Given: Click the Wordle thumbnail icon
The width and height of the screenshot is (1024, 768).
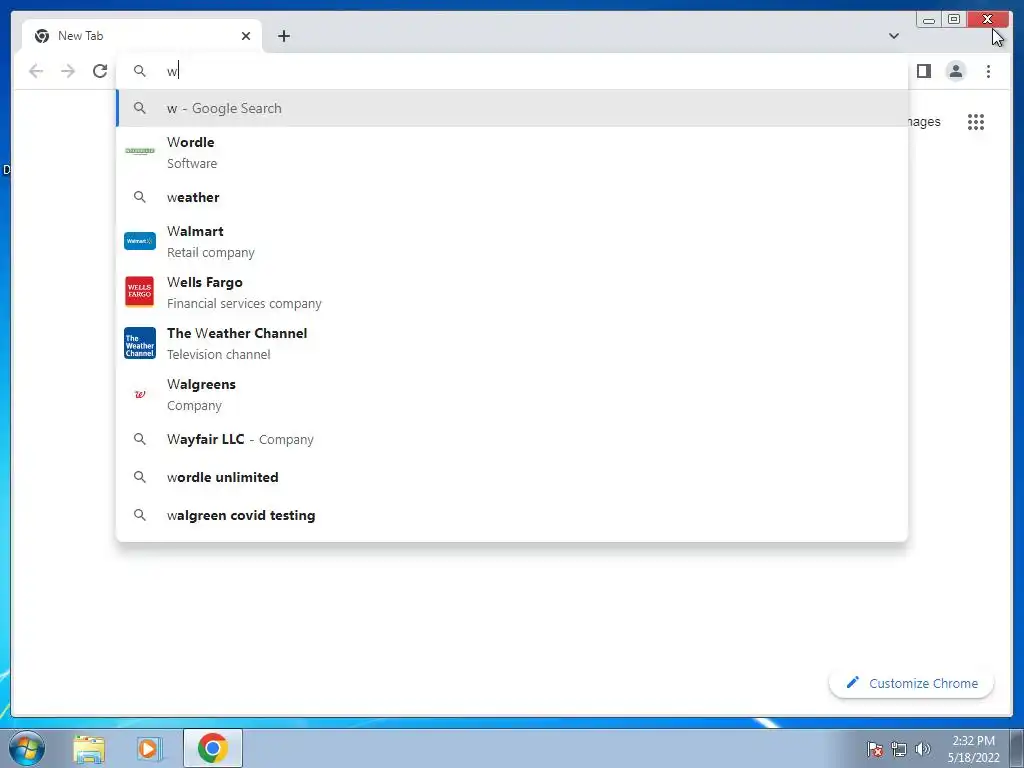Looking at the screenshot, I should point(140,151).
